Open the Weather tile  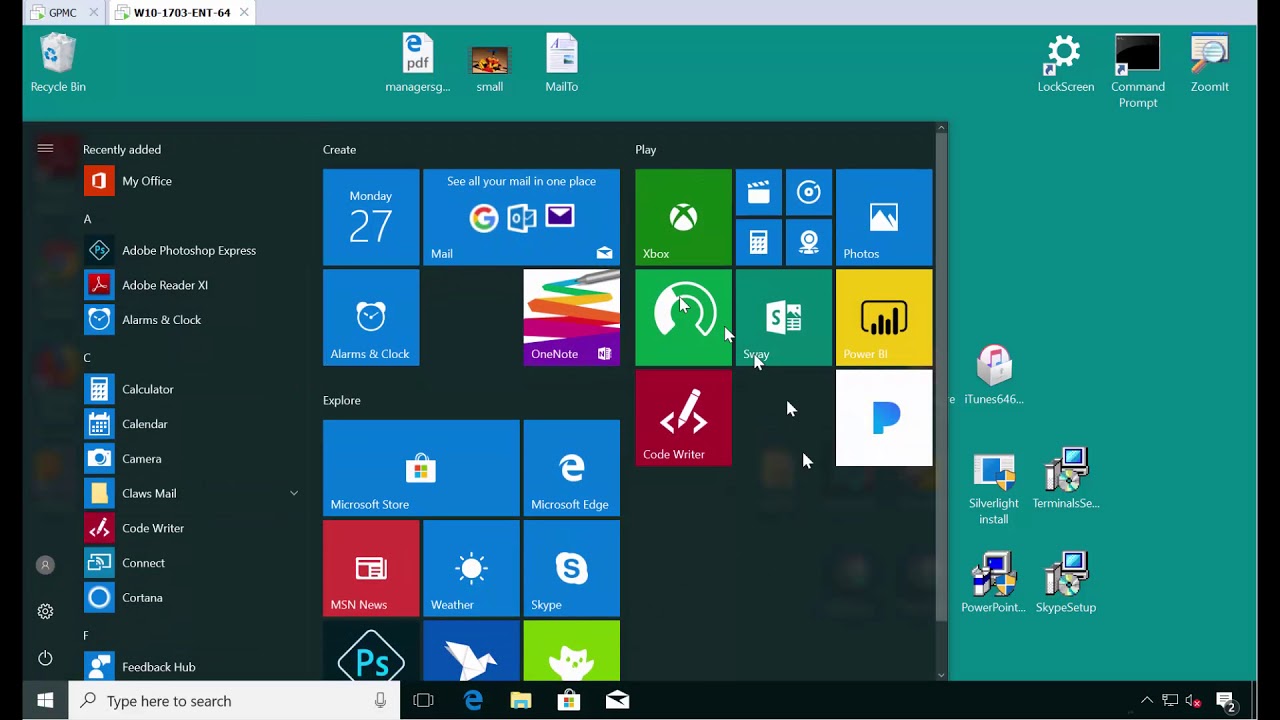tap(471, 568)
